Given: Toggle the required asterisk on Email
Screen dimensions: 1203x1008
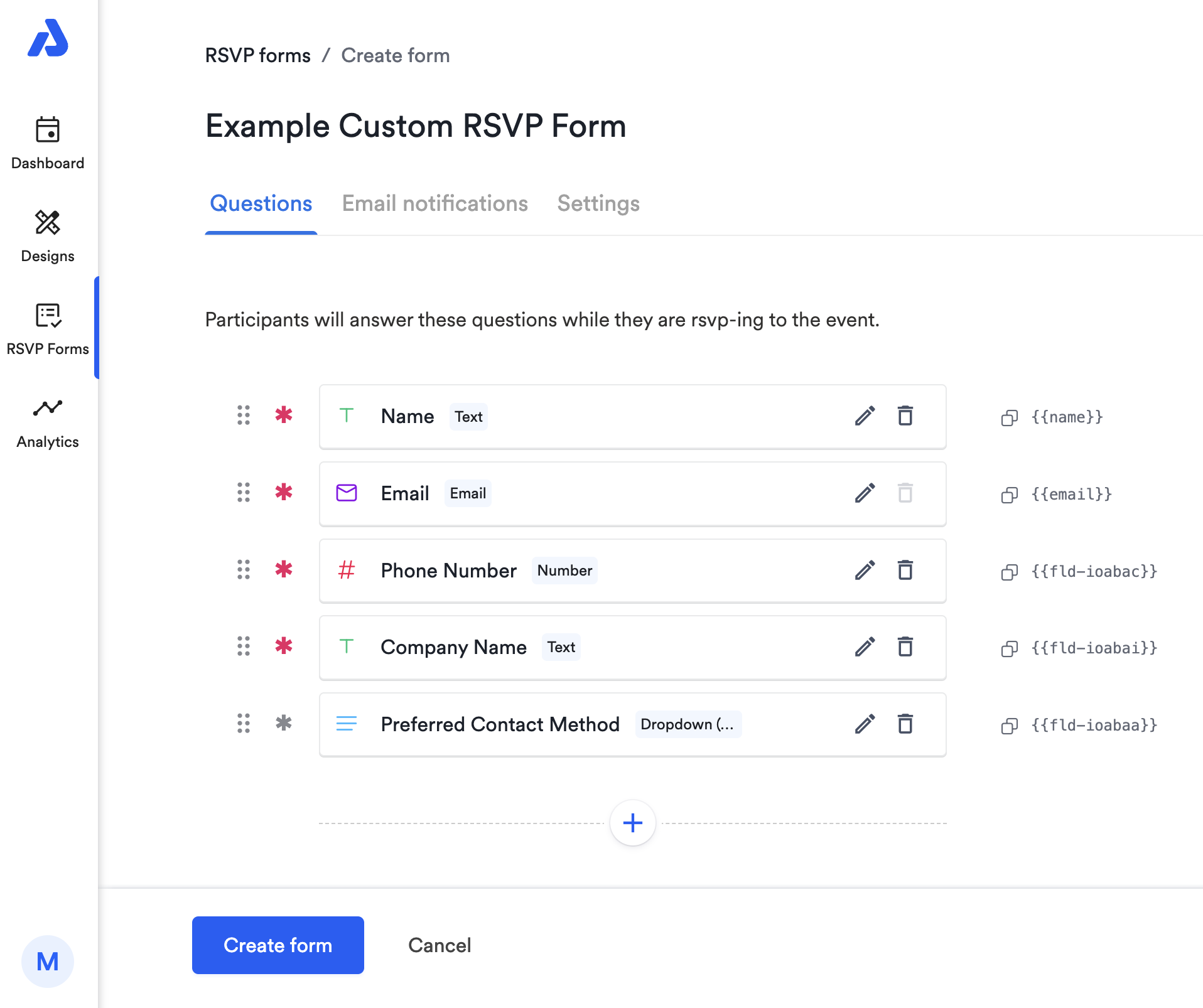Looking at the screenshot, I should point(284,493).
